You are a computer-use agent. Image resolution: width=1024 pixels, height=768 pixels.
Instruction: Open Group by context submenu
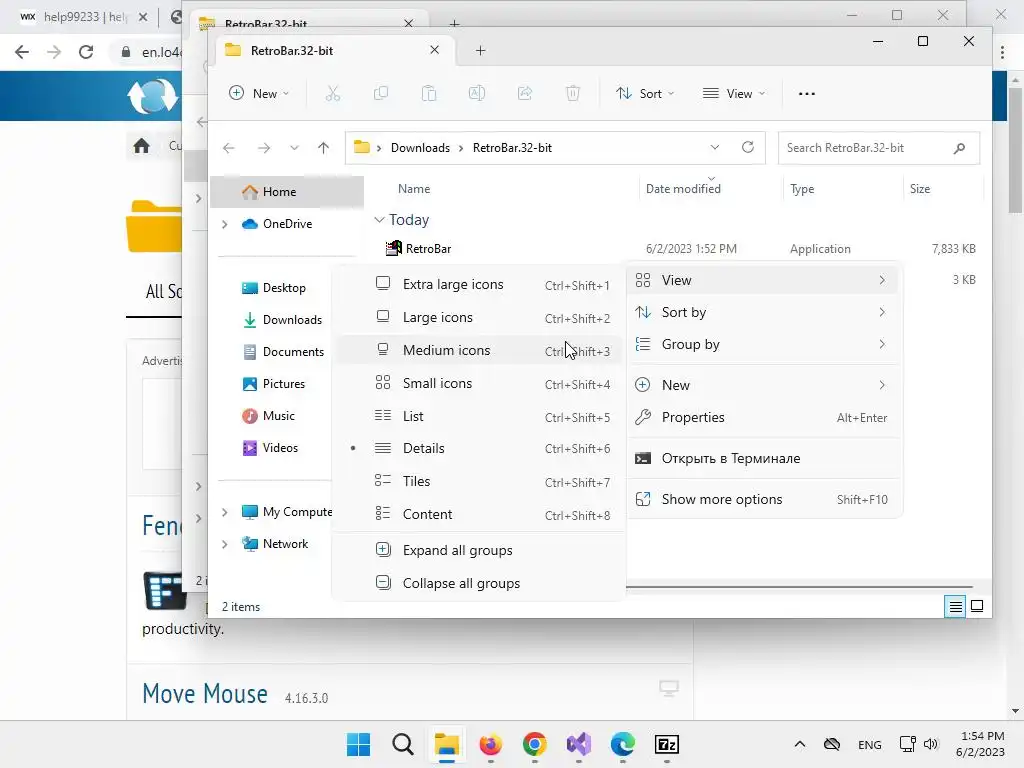pos(764,344)
